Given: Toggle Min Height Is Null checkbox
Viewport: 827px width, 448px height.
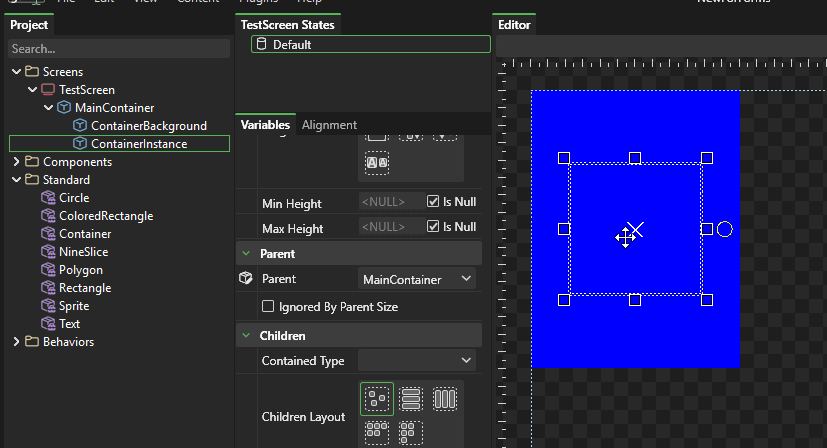Looking at the screenshot, I should click(x=433, y=203).
